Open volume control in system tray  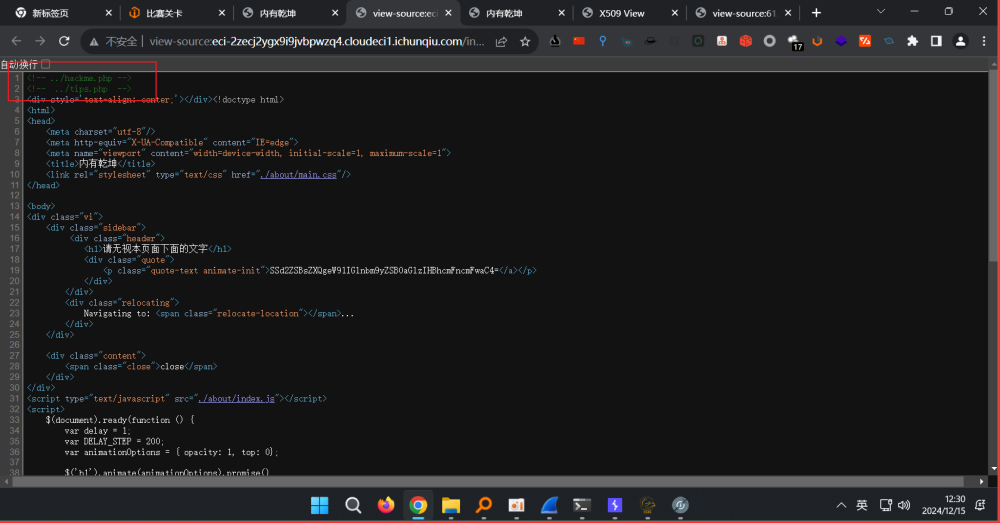(x=904, y=505)
